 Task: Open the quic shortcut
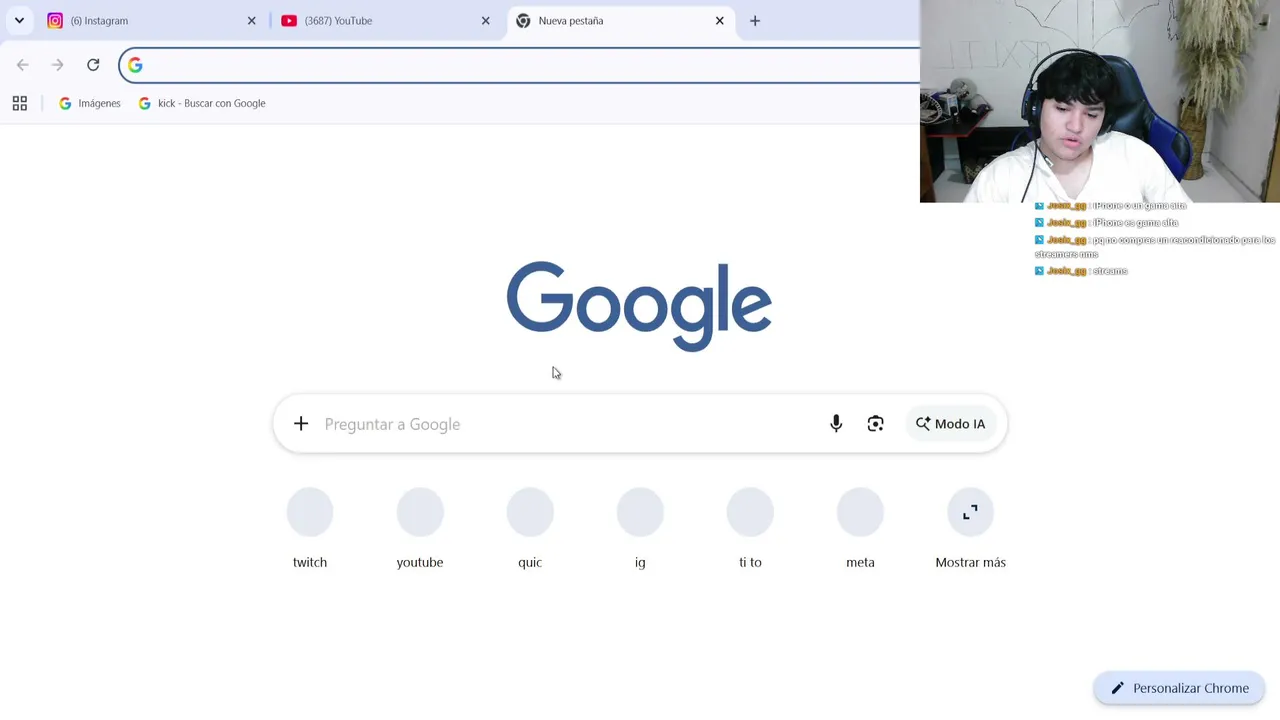(530, 529)
